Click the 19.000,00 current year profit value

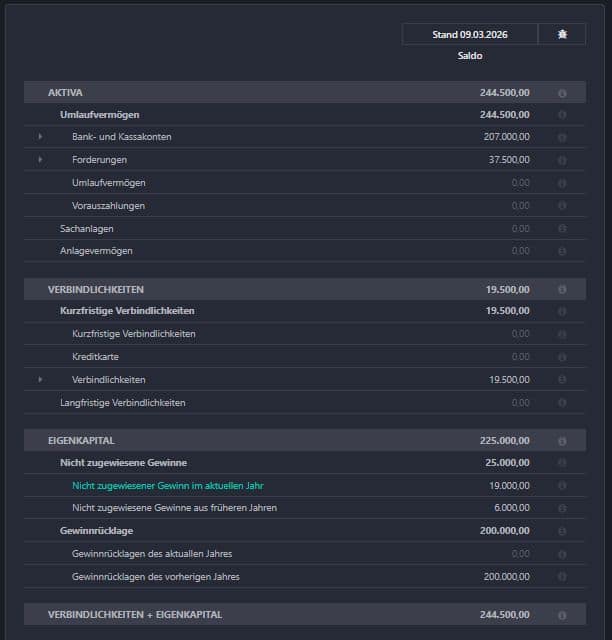pos(510,486)
